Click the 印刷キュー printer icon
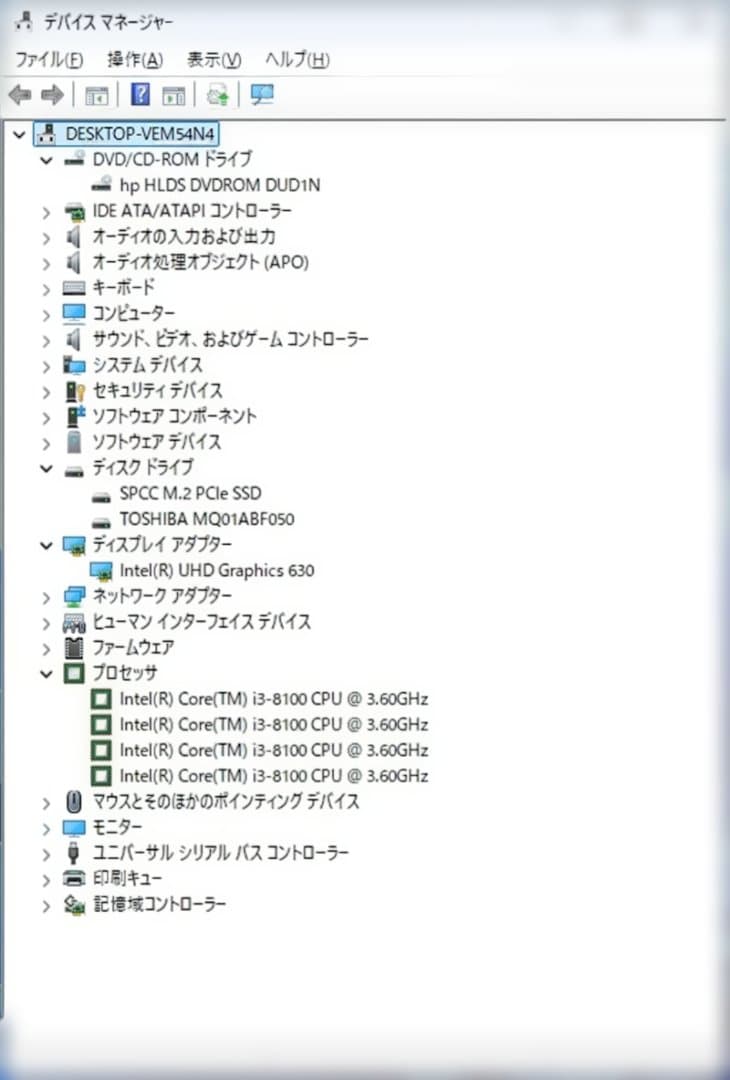The image size is (730, 1080). tap(74, 878)
